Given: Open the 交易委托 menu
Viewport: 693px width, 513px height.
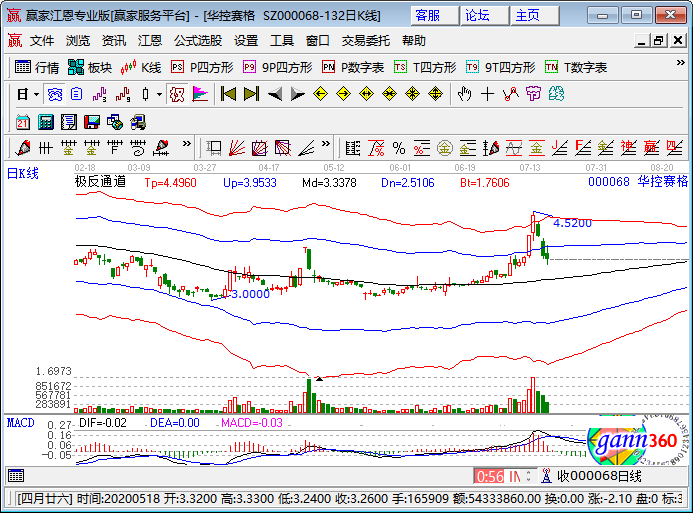Looking at the screenshot, I should [366, 41].
